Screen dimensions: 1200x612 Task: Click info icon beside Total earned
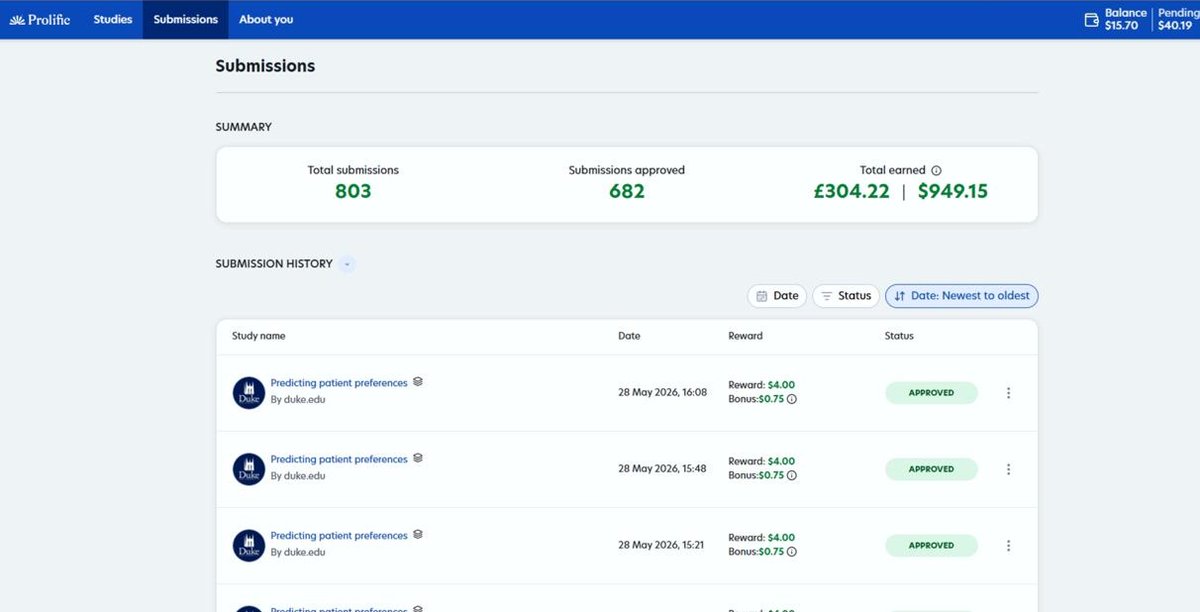(x=936, y=171)
